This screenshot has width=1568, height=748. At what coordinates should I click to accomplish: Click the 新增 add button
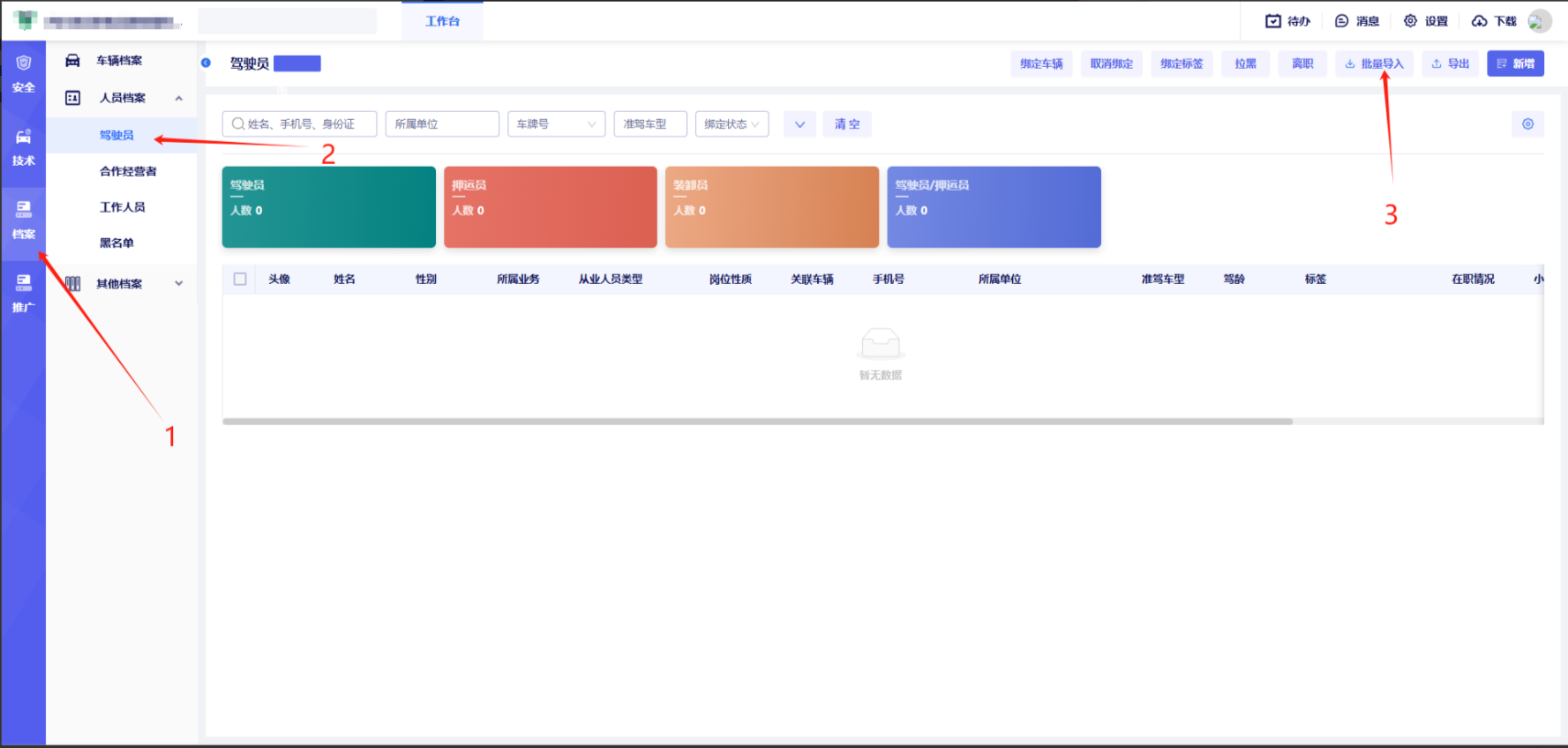(x=1515, y=64)
